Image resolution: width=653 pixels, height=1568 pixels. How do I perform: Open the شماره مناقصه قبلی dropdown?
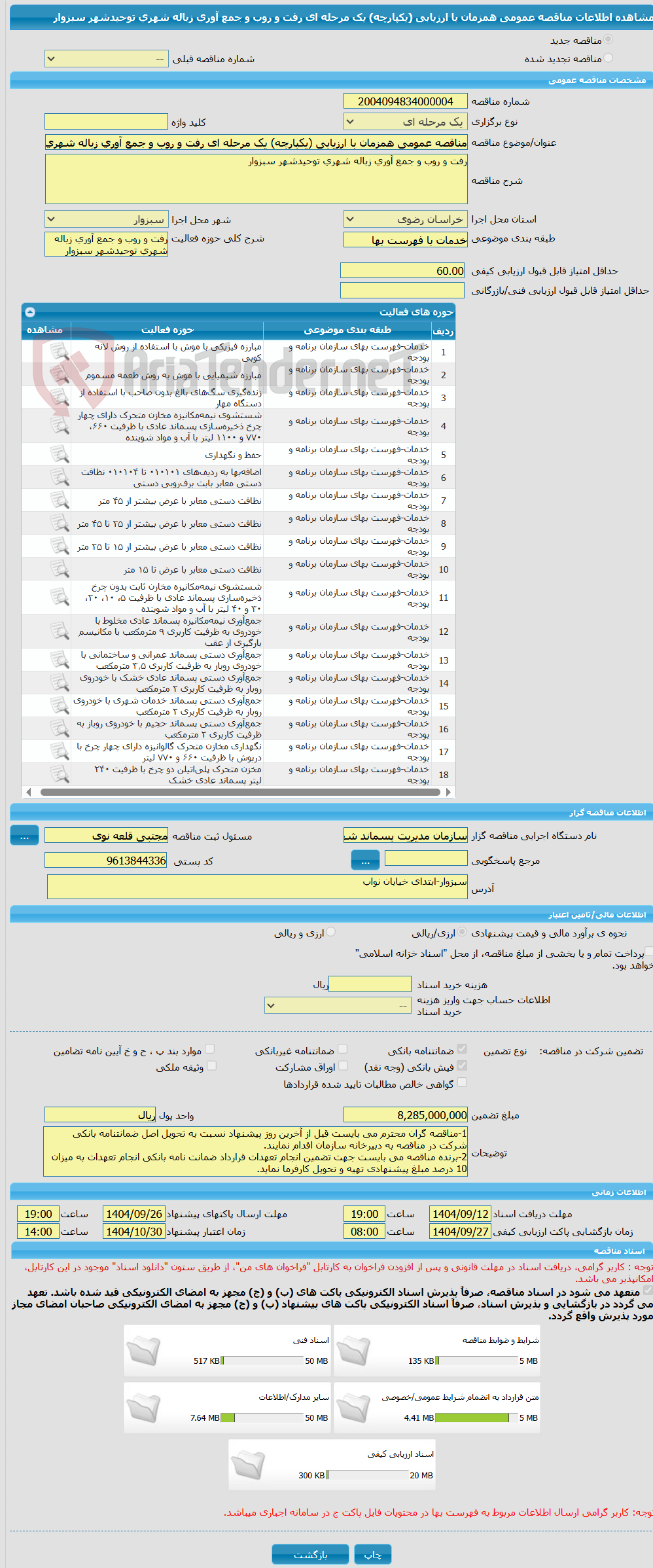coord(106,59)
